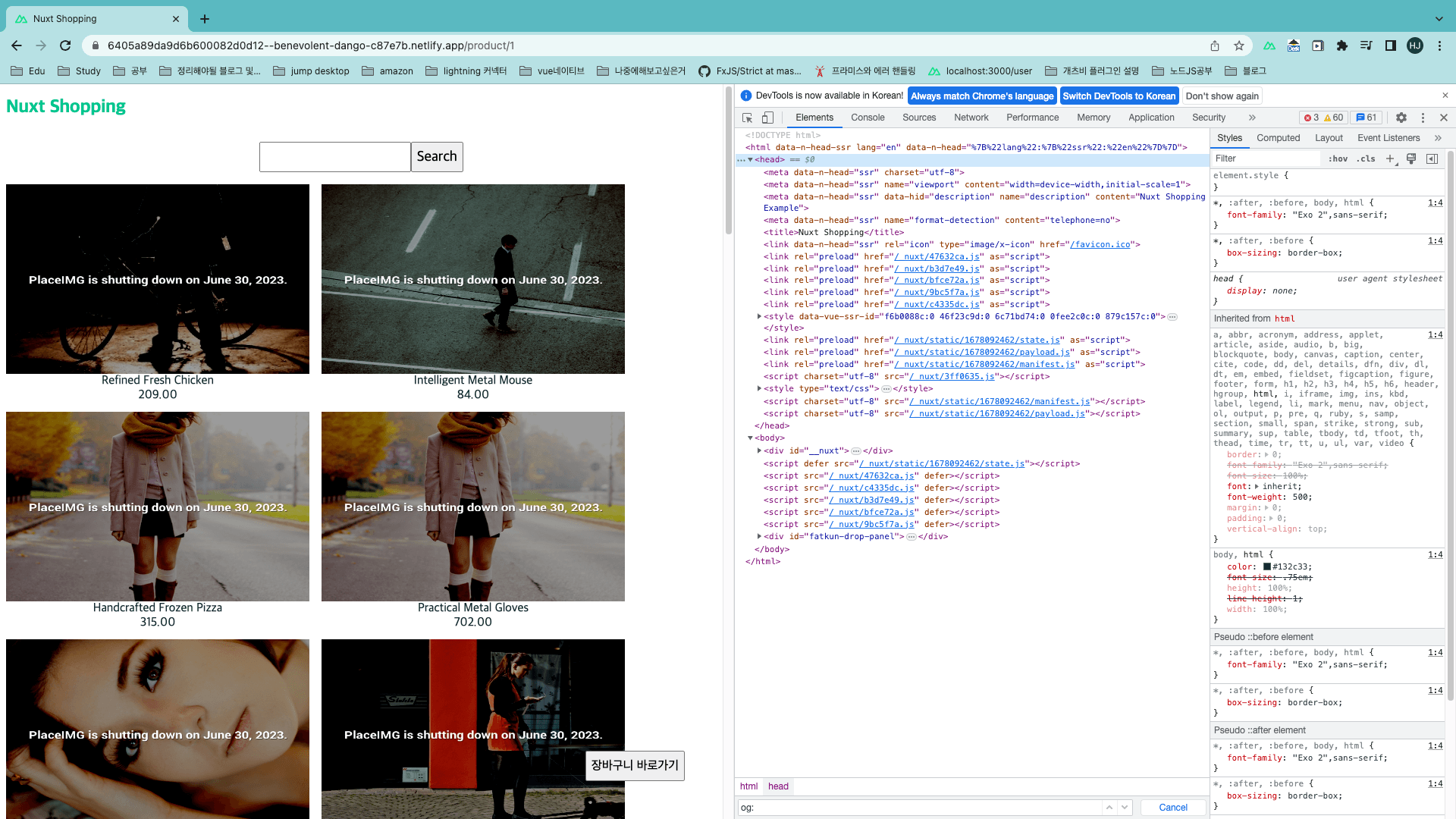
Task: Click the blue issues count badge
Action: point(1367,118)
